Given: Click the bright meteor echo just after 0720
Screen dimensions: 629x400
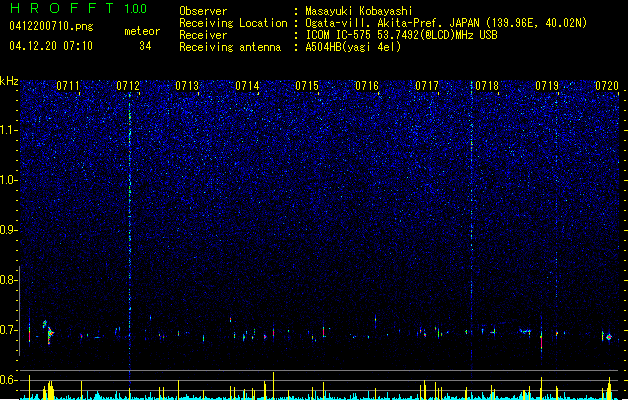Looking at the screenshot, I should (x=609, y=337).
